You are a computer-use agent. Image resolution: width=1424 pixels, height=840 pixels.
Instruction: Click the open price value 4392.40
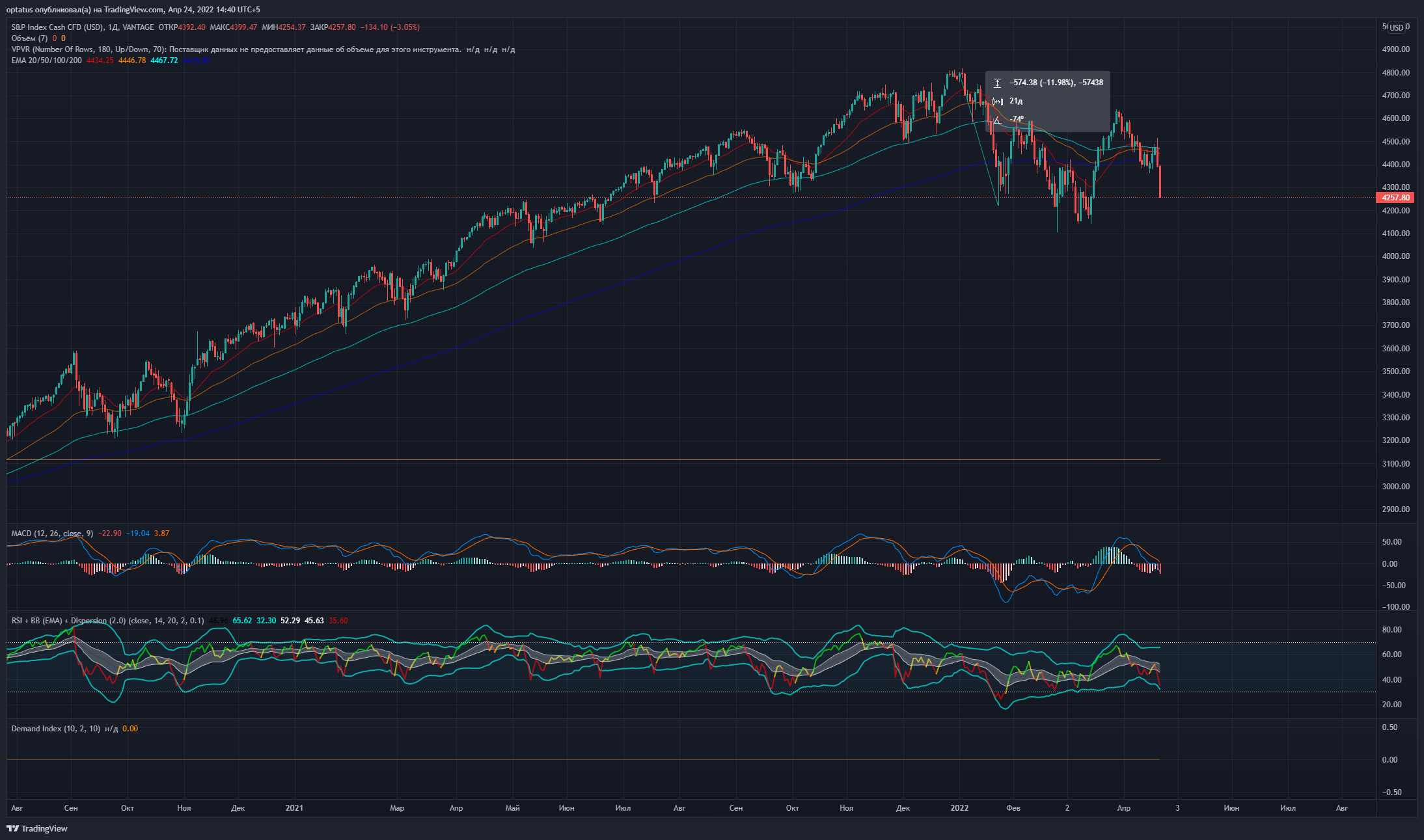(191, 27)
